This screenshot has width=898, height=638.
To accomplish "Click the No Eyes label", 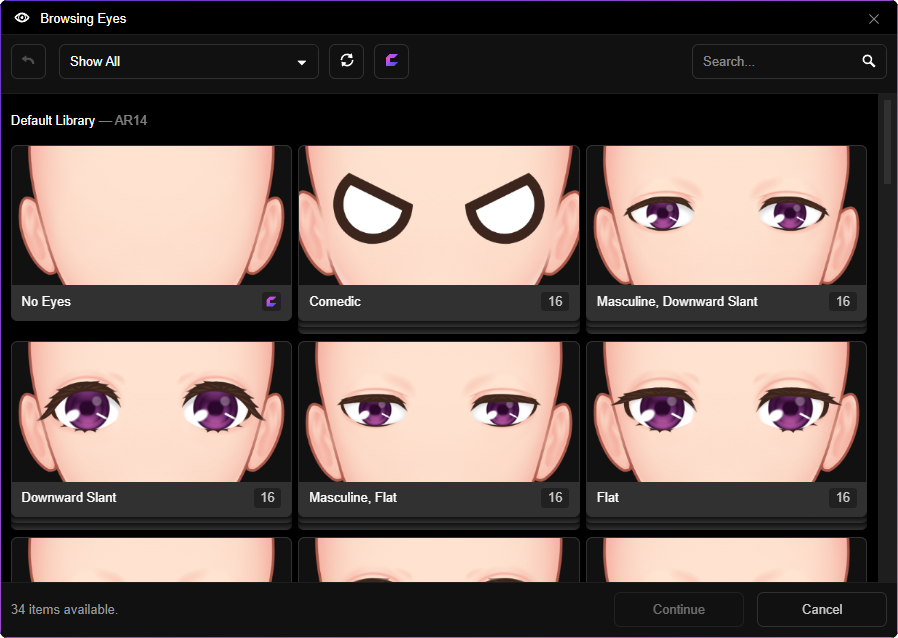I will (x=46, y=301).
